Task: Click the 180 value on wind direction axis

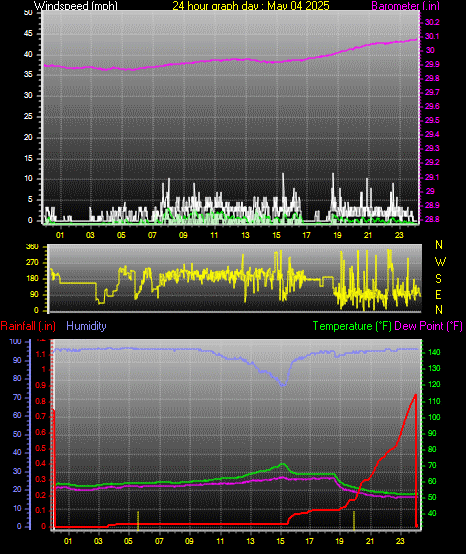Action: coord(32,278)
